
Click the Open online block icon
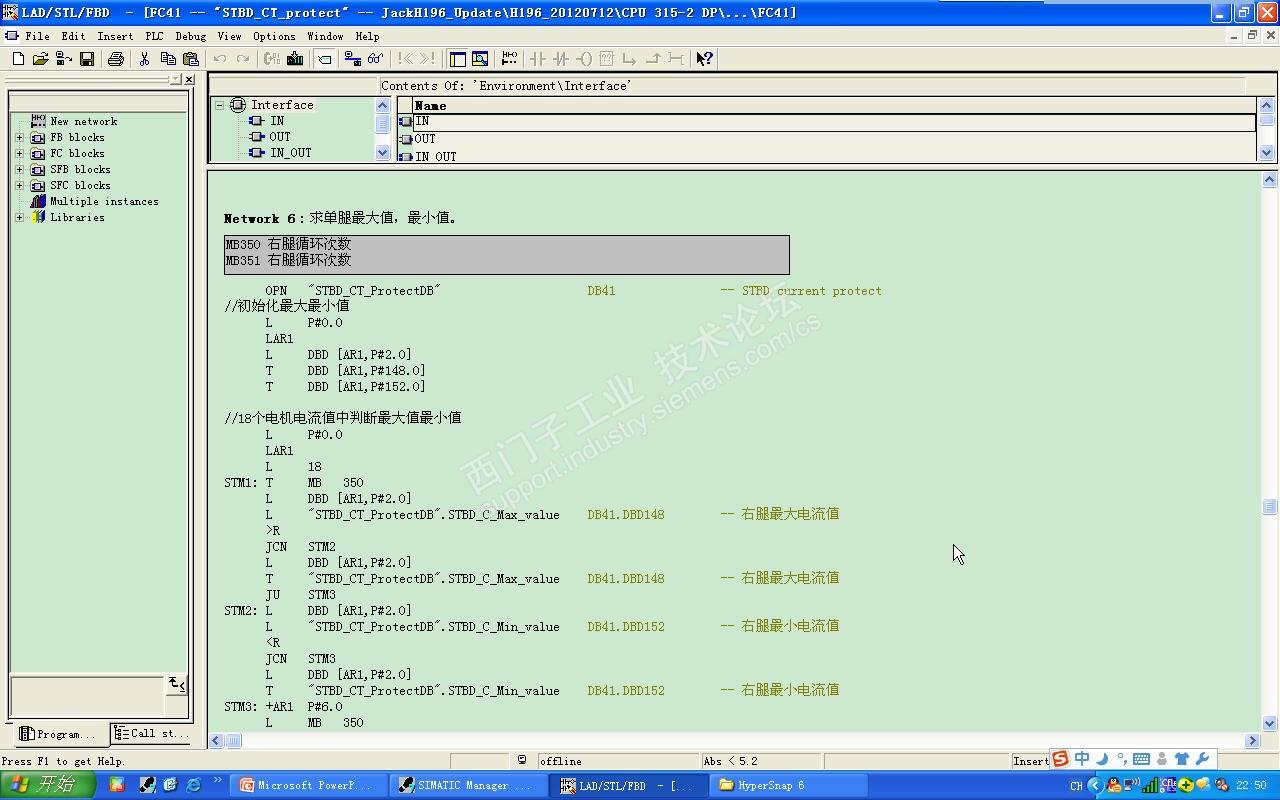tap(63, 59)
